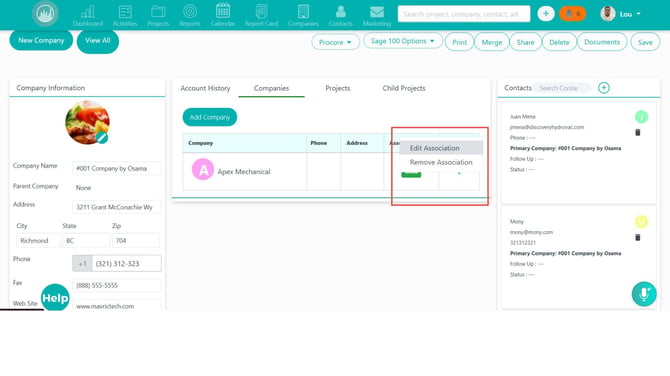Click the Merge button

coord(492,42)
